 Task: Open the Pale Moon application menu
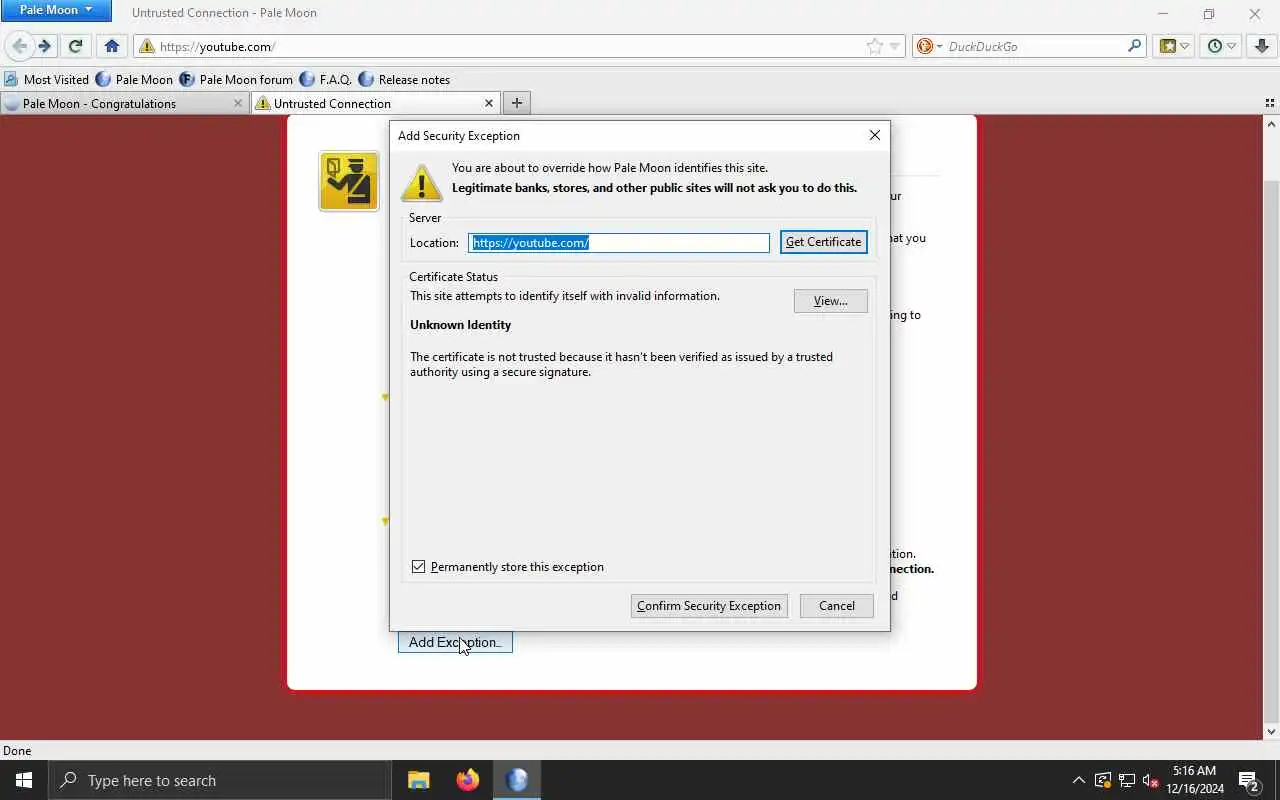click(x=56, y=10)
